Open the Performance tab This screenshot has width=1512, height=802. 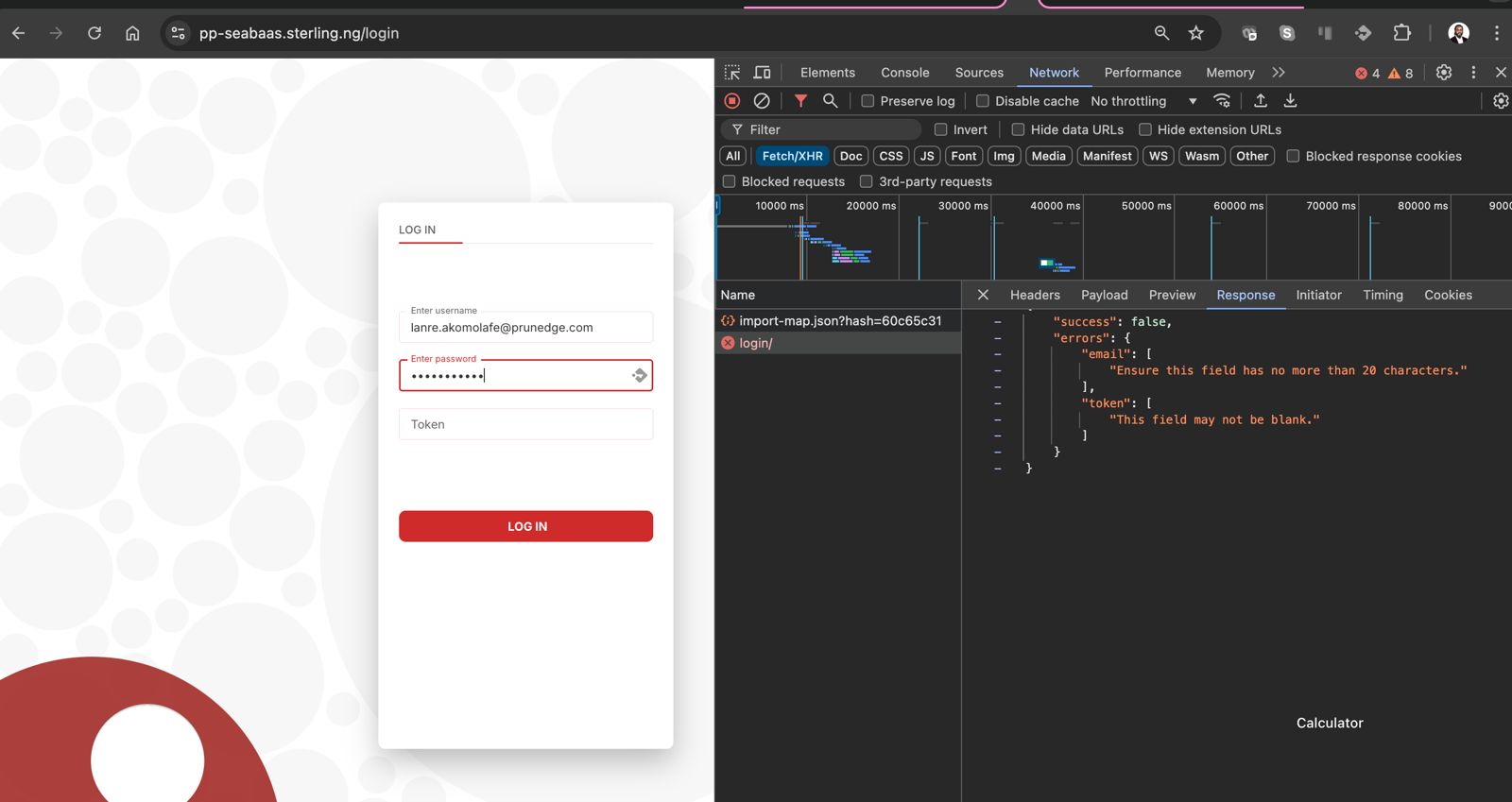click(1143, 73)
